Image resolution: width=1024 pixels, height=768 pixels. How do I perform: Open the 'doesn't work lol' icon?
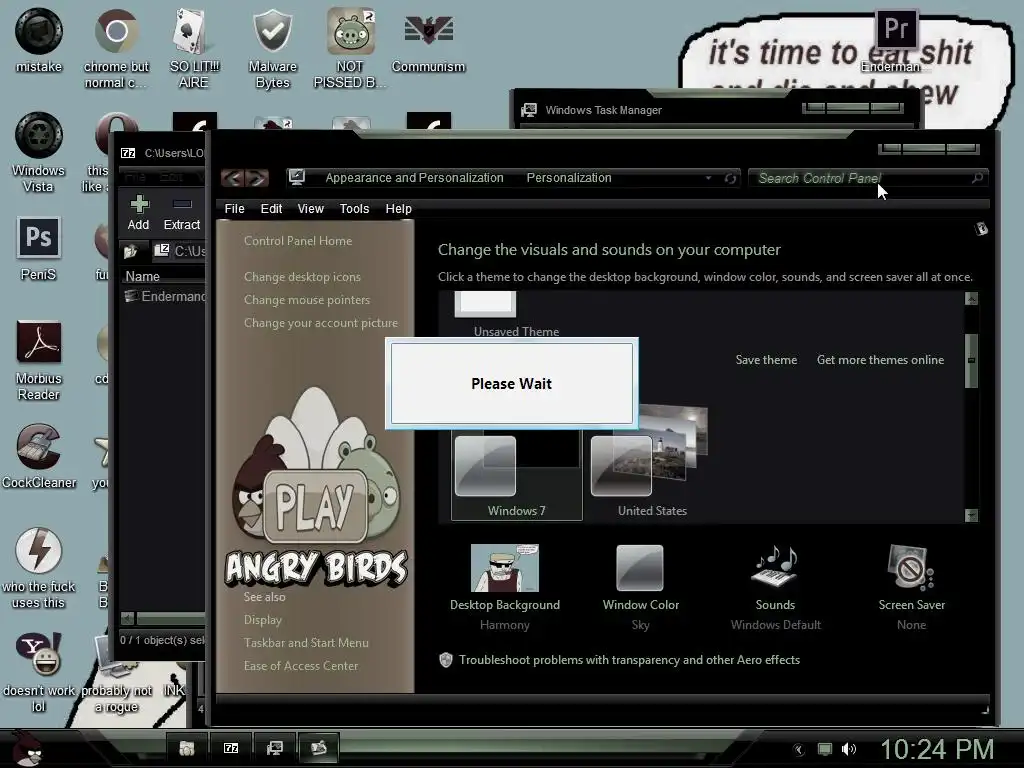(39, 672)
